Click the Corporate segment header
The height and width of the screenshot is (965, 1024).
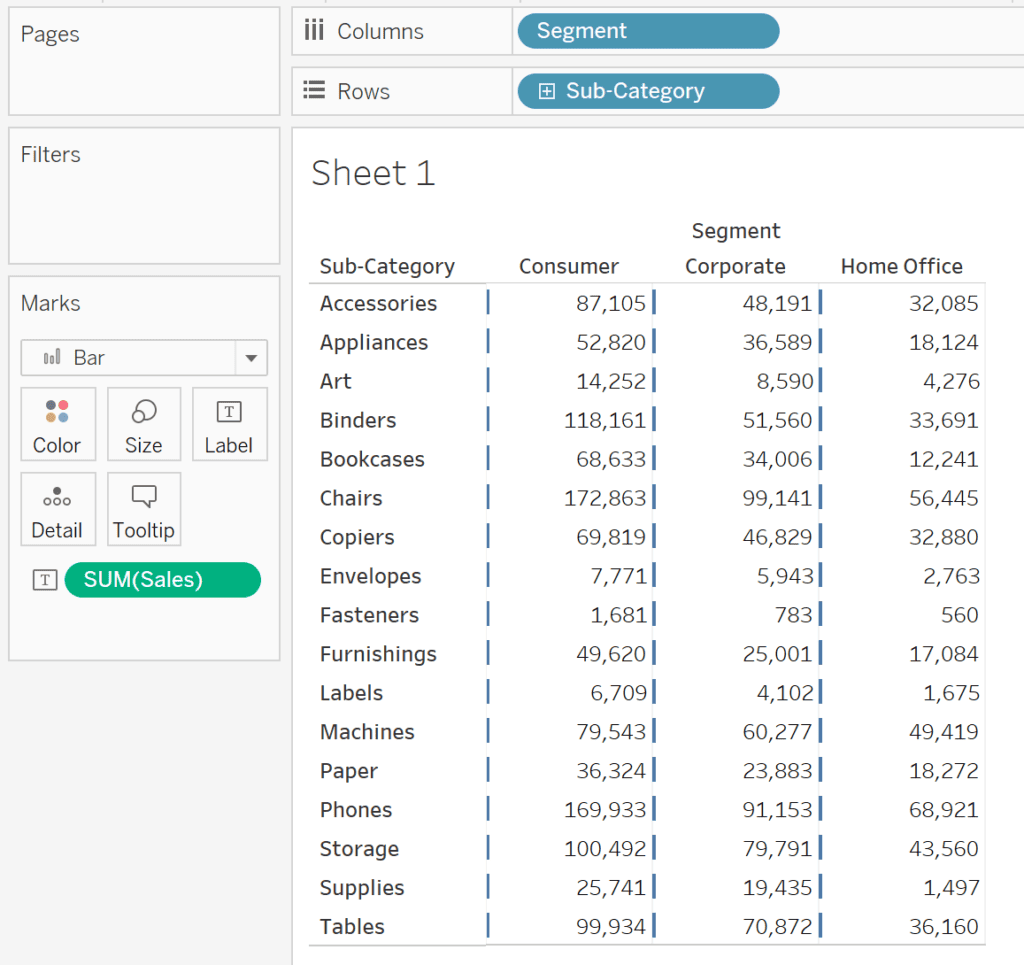click(735, 266)
